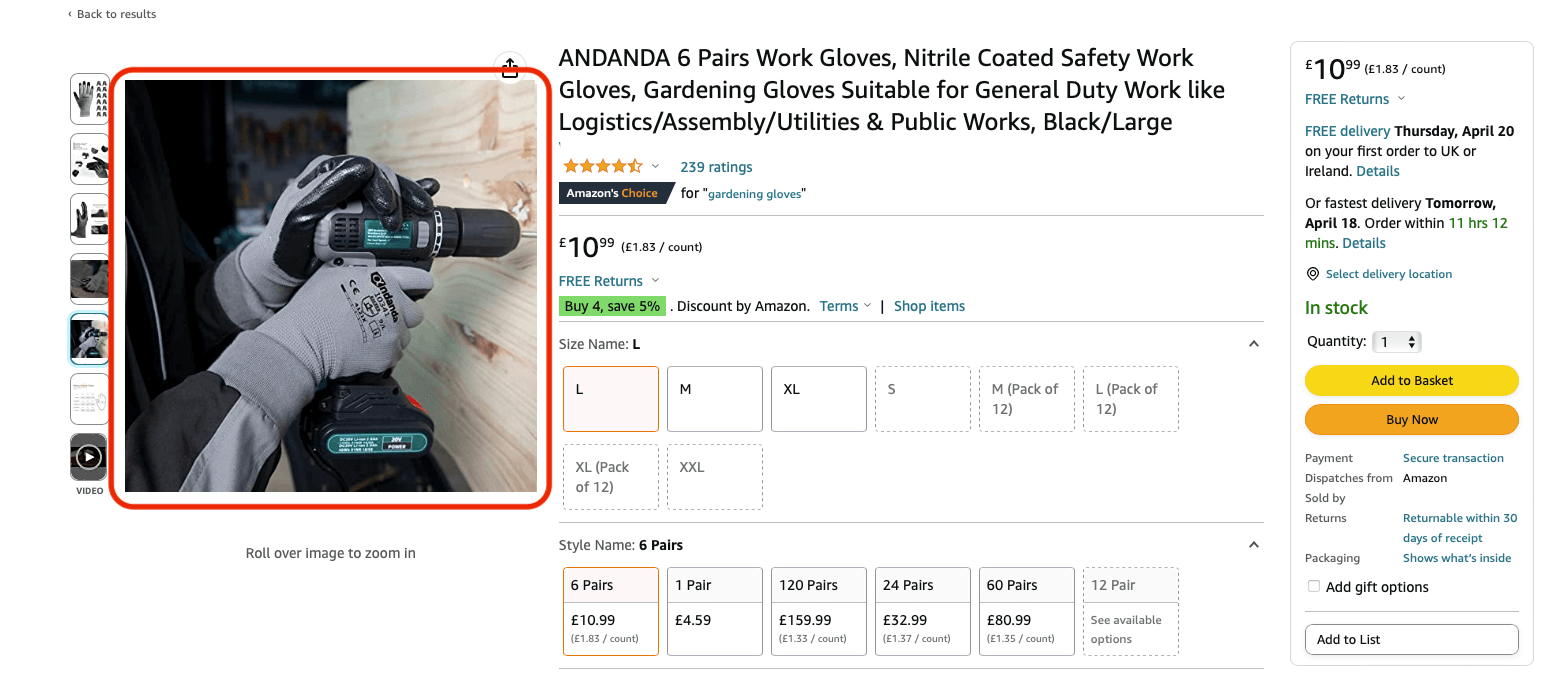
Task: Select the first glove thumbnail image
Action: 89,98
